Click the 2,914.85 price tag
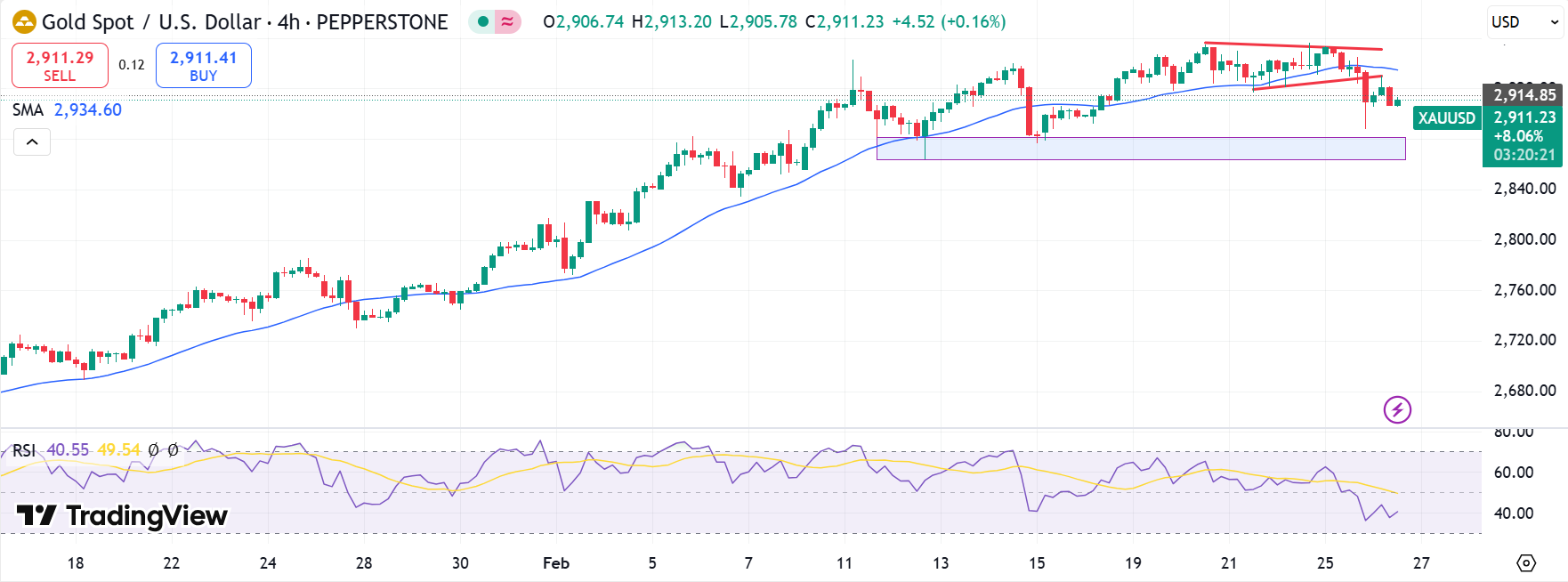This screenshot has height=582, width=1568. tap(1524, 94)
